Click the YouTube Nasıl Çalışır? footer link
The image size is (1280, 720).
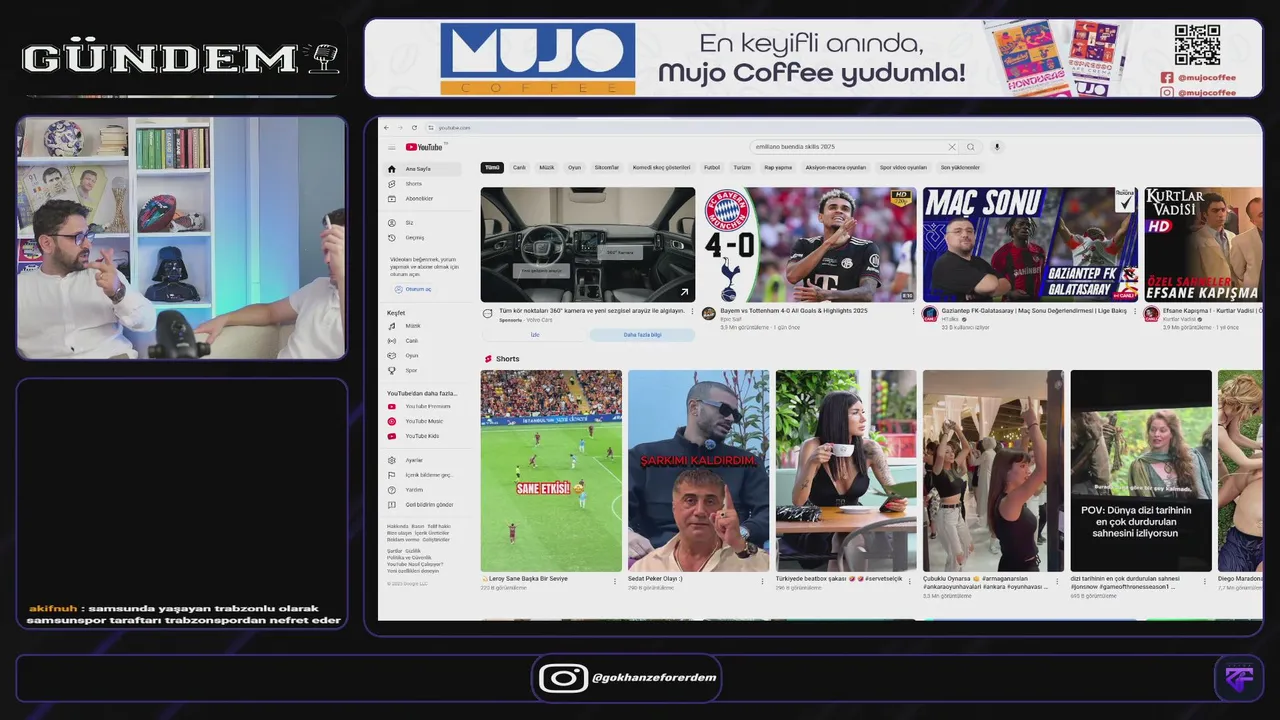(x=415, y=564)
